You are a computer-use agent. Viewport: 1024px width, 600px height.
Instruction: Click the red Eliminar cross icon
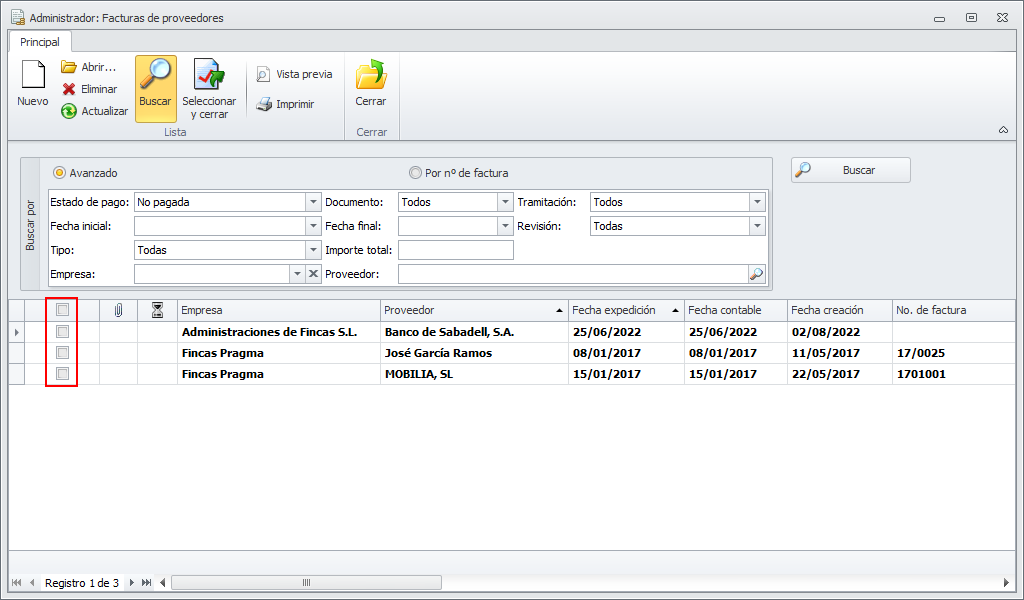[69, 89]
